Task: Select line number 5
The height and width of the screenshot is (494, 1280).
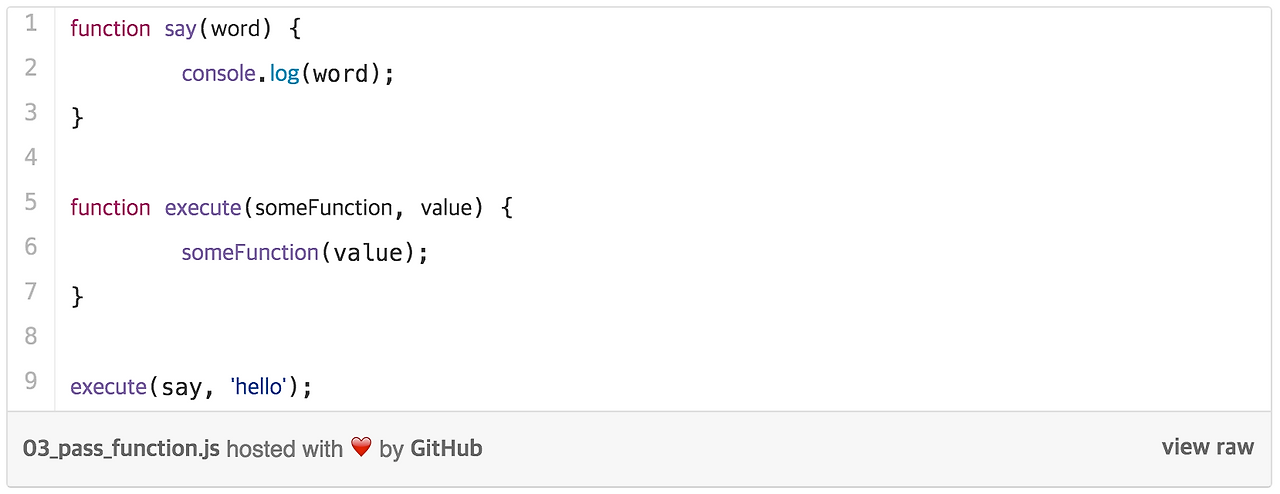Action: 31,202
